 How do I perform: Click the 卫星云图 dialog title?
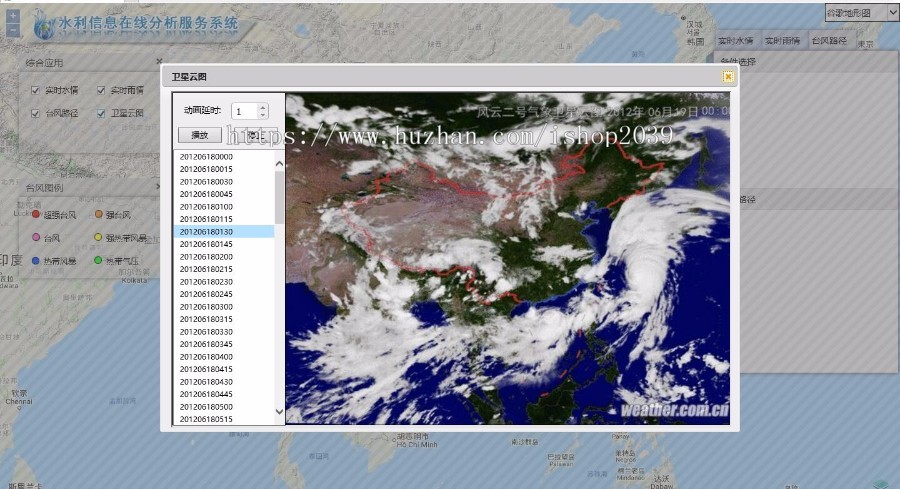point(189,76)
